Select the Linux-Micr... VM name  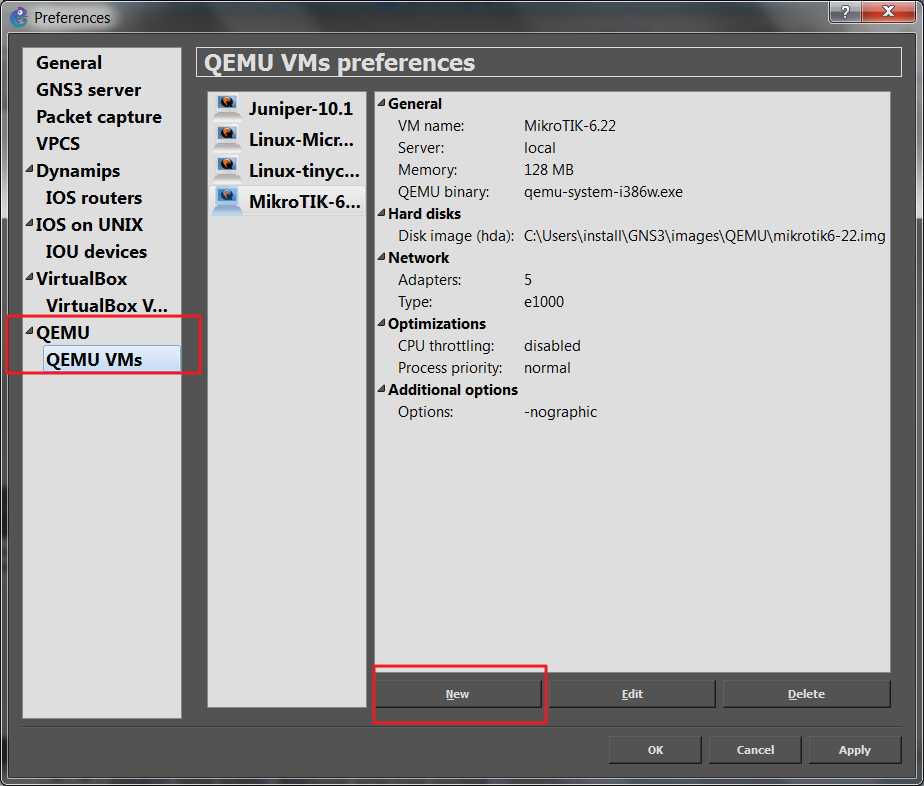(x=301, y=140)
